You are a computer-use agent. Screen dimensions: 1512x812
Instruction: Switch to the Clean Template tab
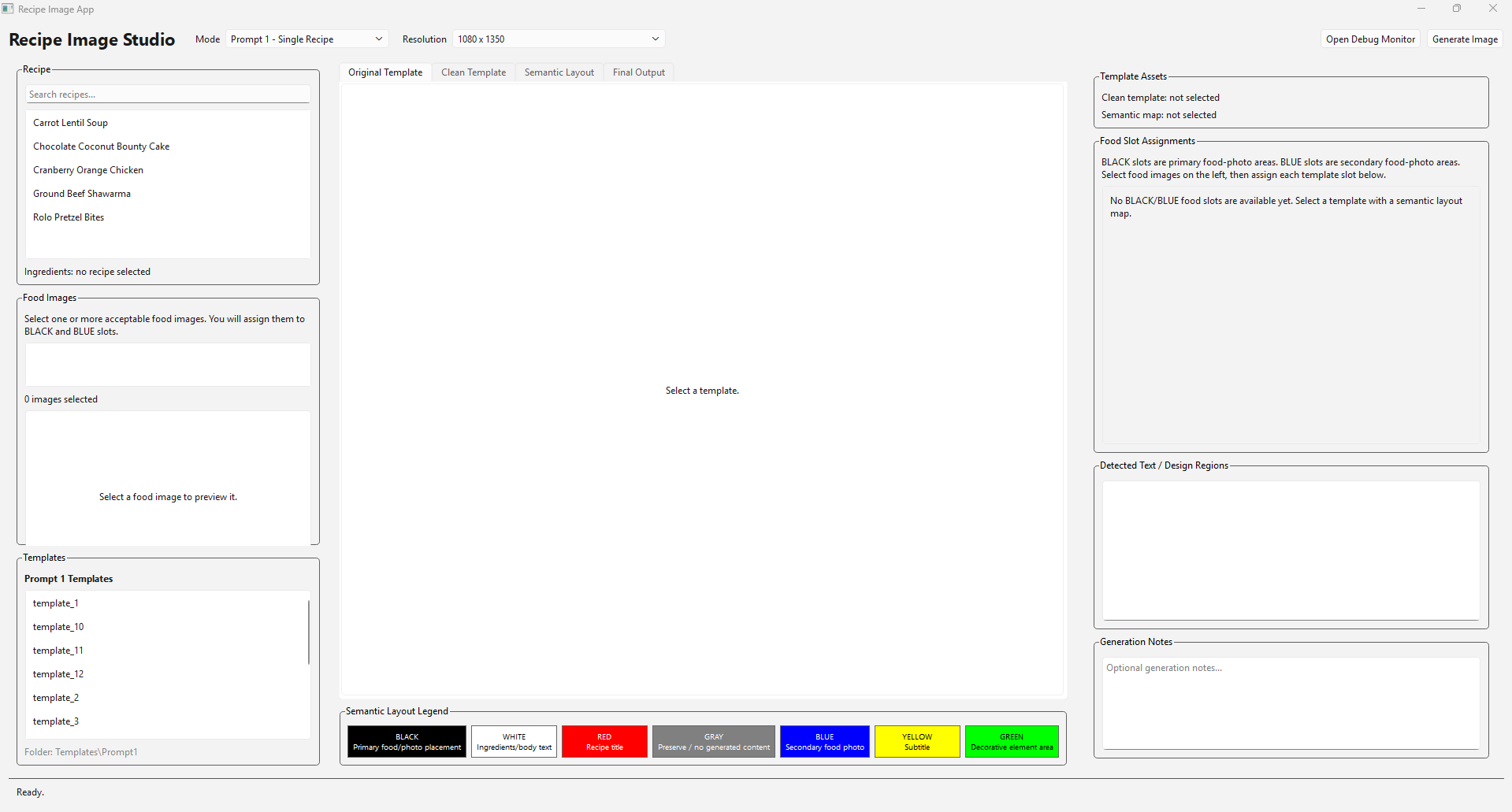(474, 72)
